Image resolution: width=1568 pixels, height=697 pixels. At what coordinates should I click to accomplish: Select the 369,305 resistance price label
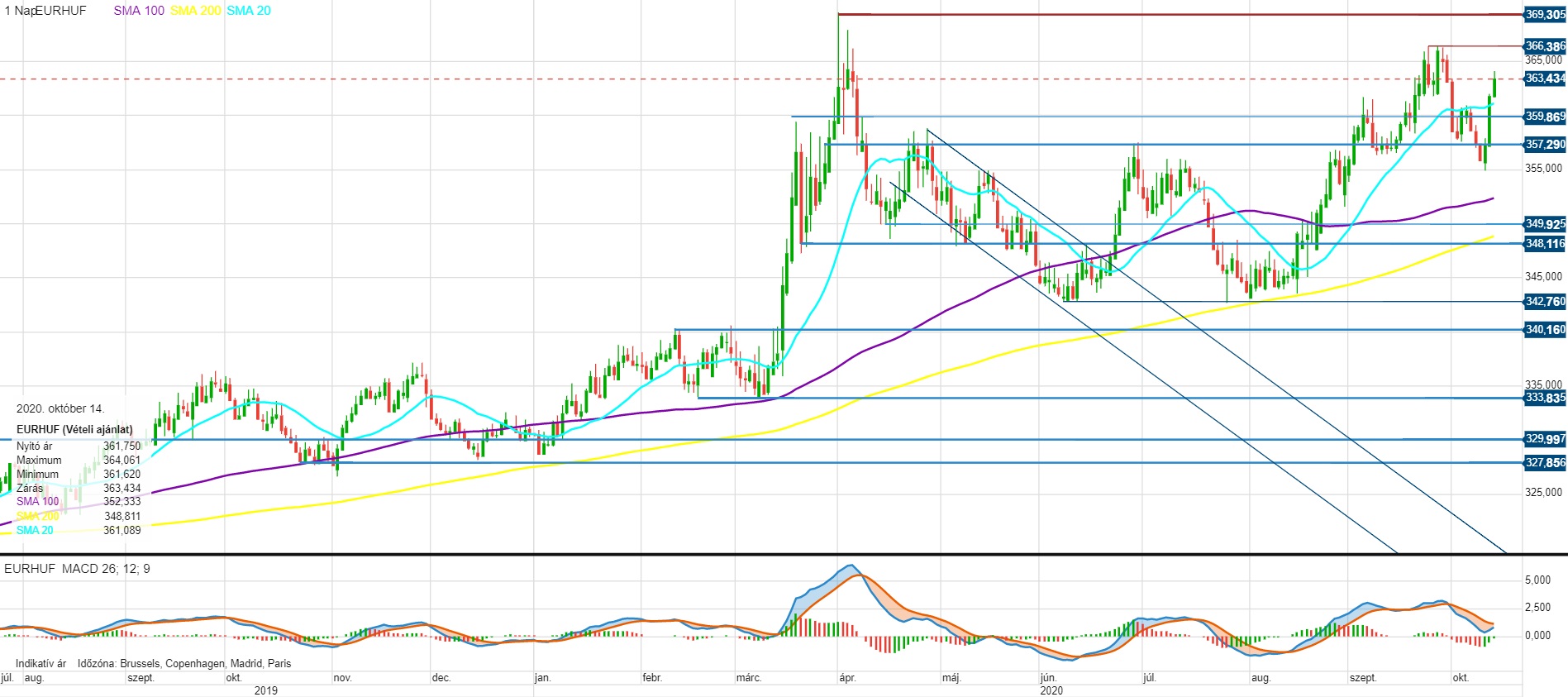pyautogui.click(x=1545, y=15)
